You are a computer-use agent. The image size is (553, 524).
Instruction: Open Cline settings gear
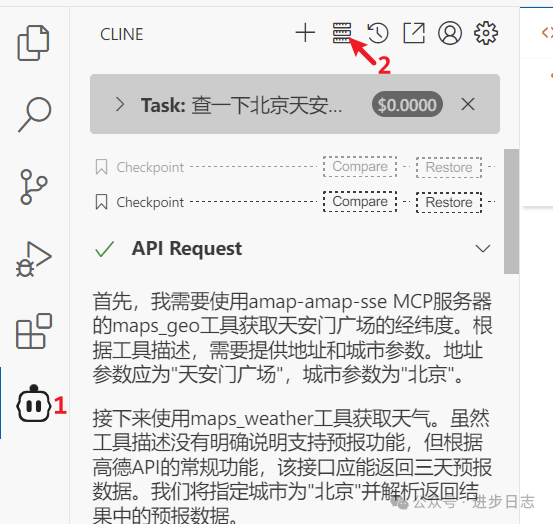486,33
